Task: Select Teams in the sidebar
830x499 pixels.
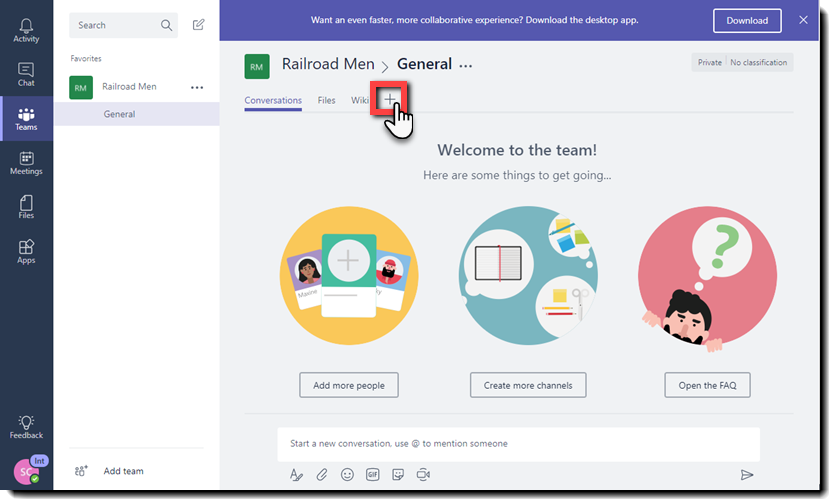Action: click(x=26, y=119)
